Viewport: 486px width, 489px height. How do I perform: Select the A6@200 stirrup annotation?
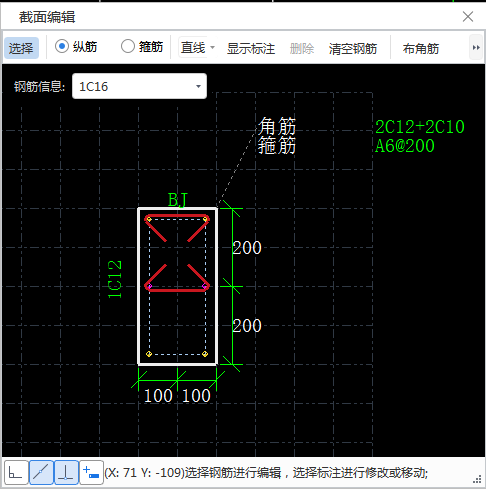pyautogui.click(x=405, y=146)
